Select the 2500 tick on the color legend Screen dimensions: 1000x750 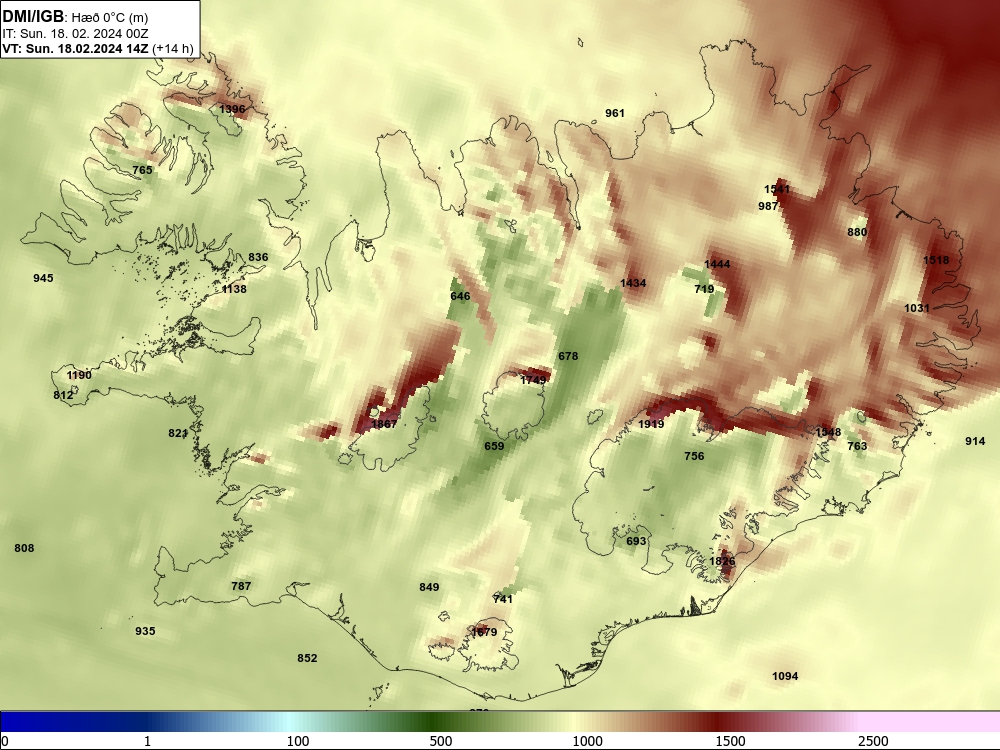coord(873,741)
